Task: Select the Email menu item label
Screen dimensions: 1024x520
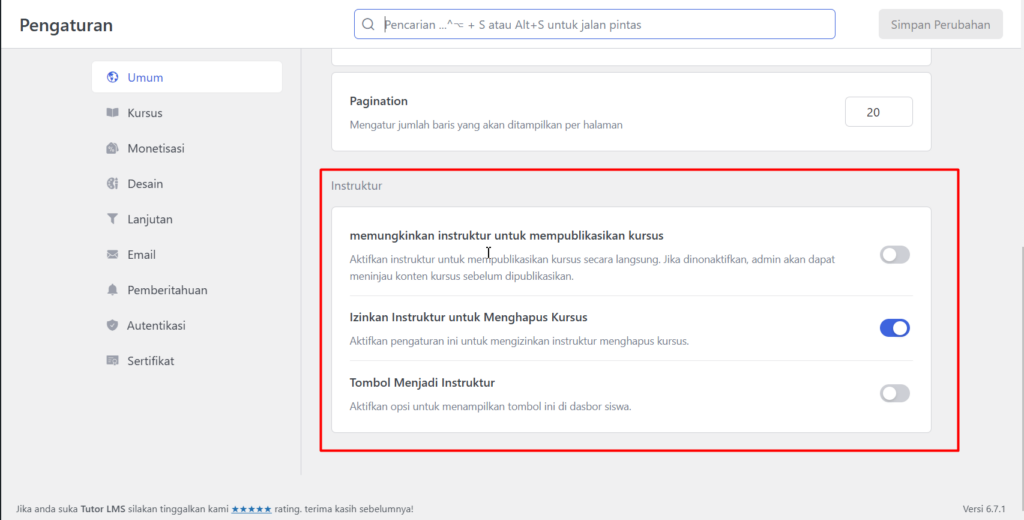Action: click(141, 255)
